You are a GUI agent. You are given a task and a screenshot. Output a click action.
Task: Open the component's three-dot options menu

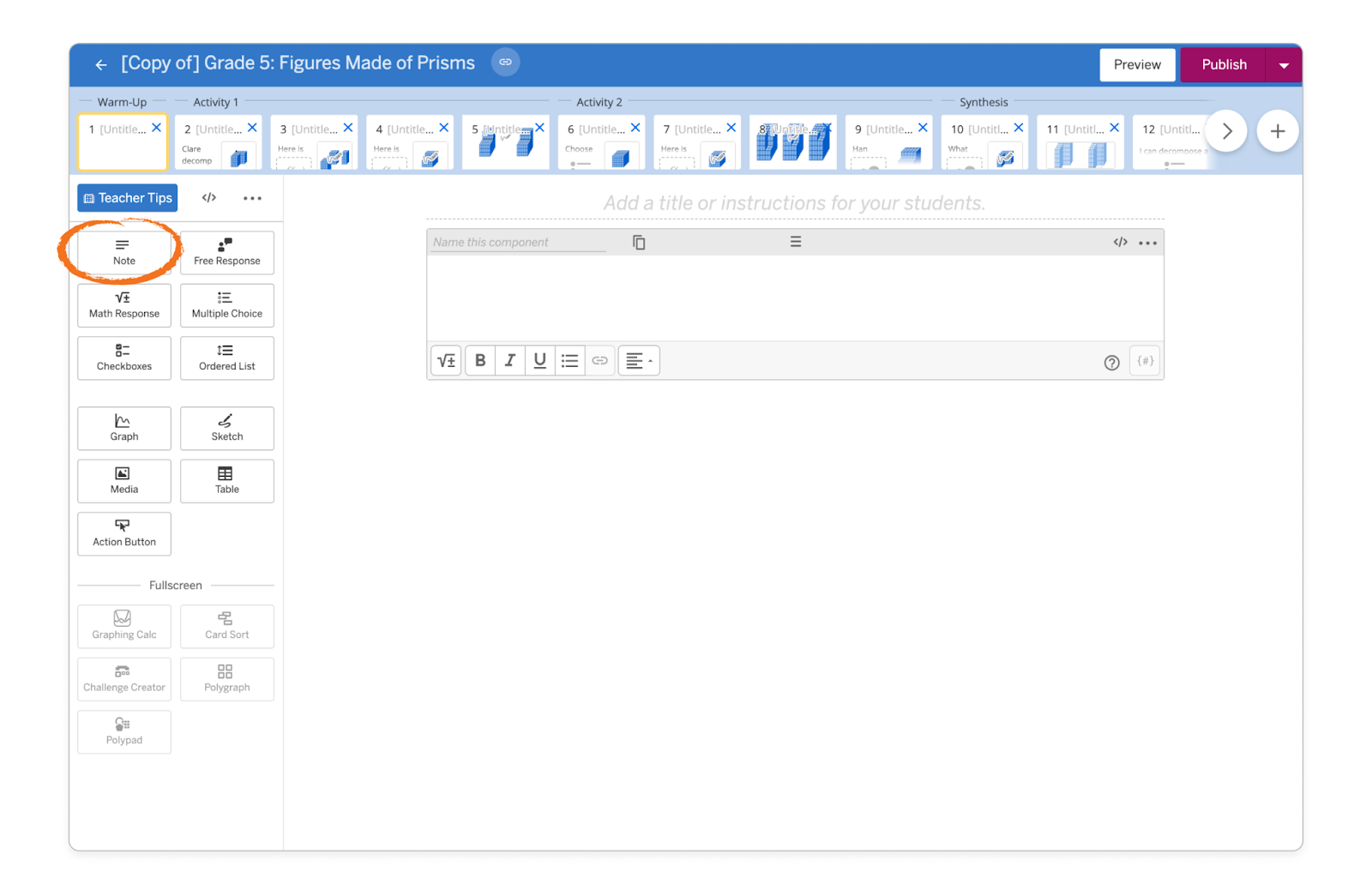point(1147,243)
